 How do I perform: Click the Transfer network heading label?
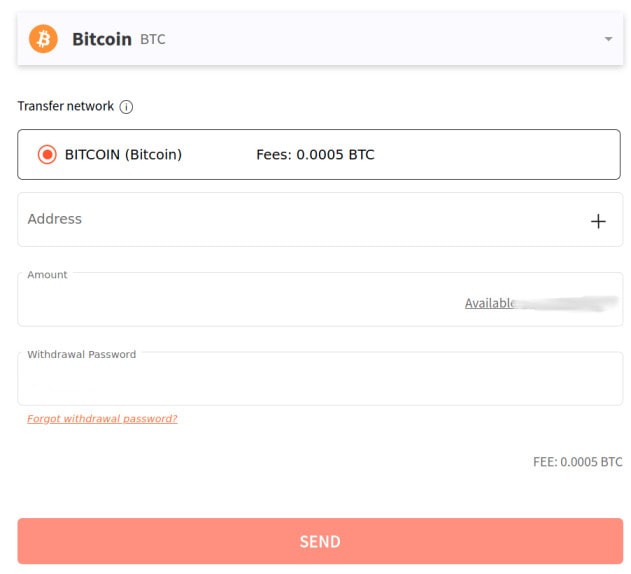[x=66, y=107]
